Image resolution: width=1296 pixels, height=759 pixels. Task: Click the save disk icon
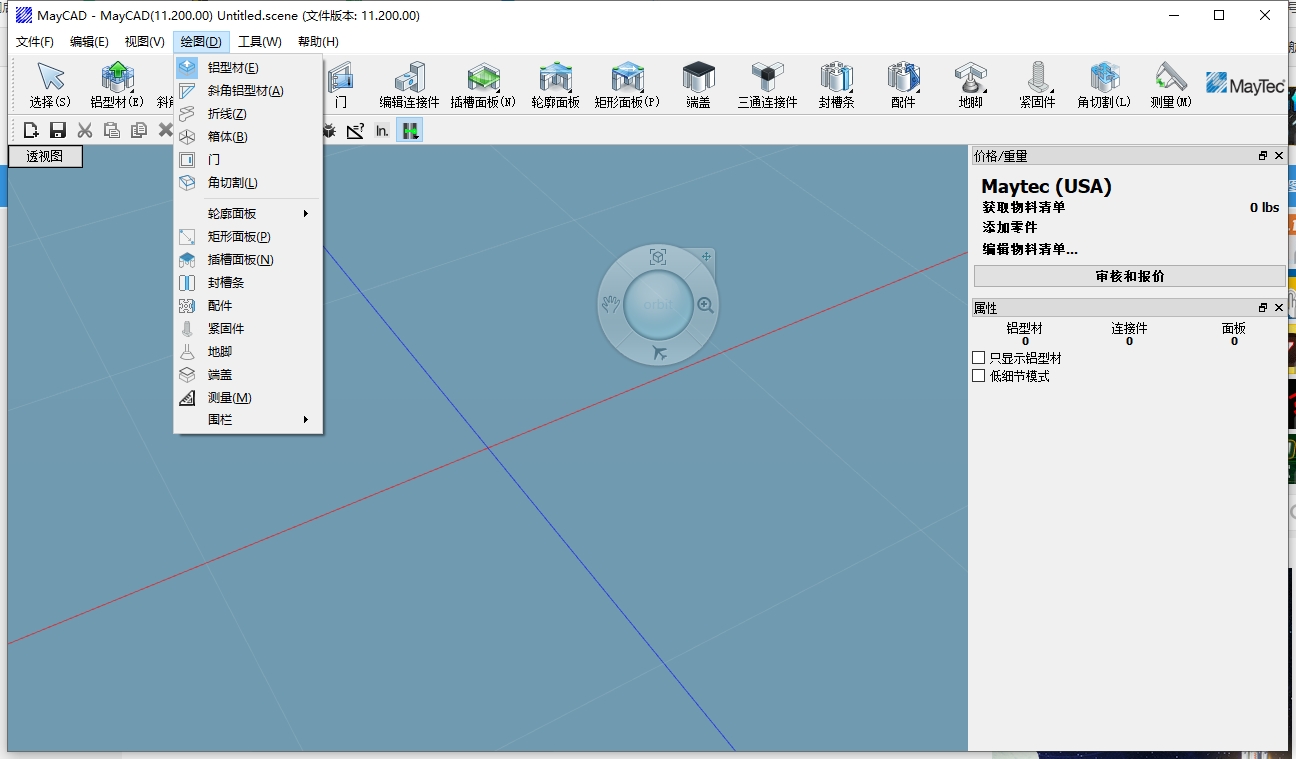58,130
